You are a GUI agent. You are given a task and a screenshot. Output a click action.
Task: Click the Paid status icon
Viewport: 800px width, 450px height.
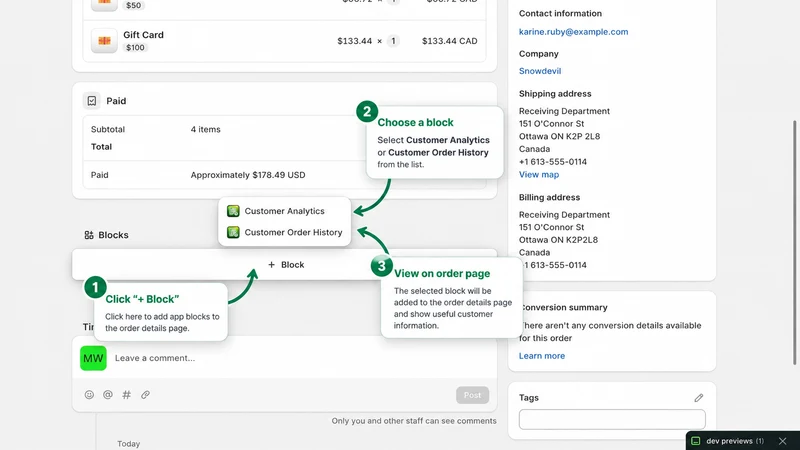coord(92,101)
